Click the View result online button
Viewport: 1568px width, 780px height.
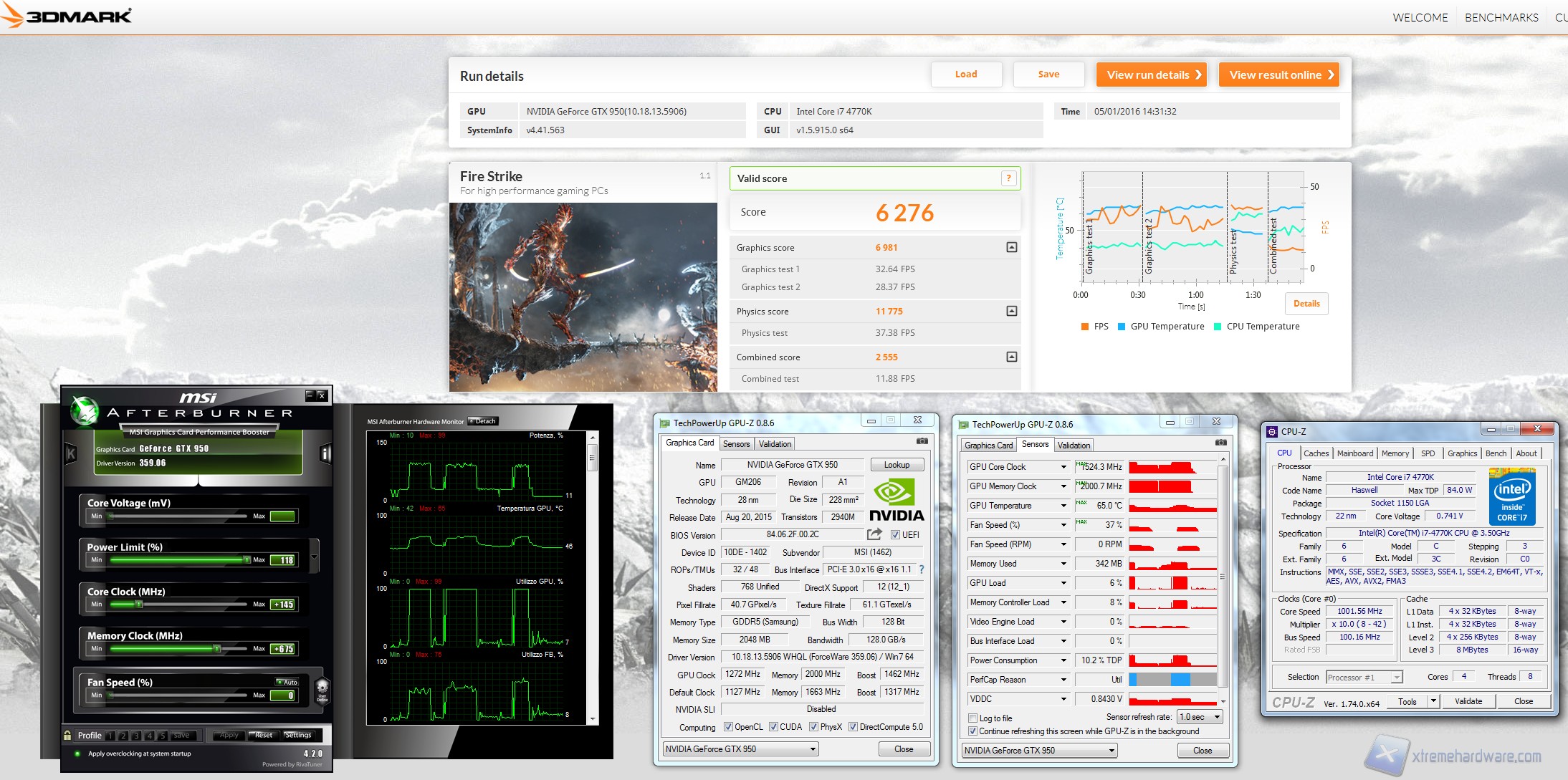[x=1280, y=74]
